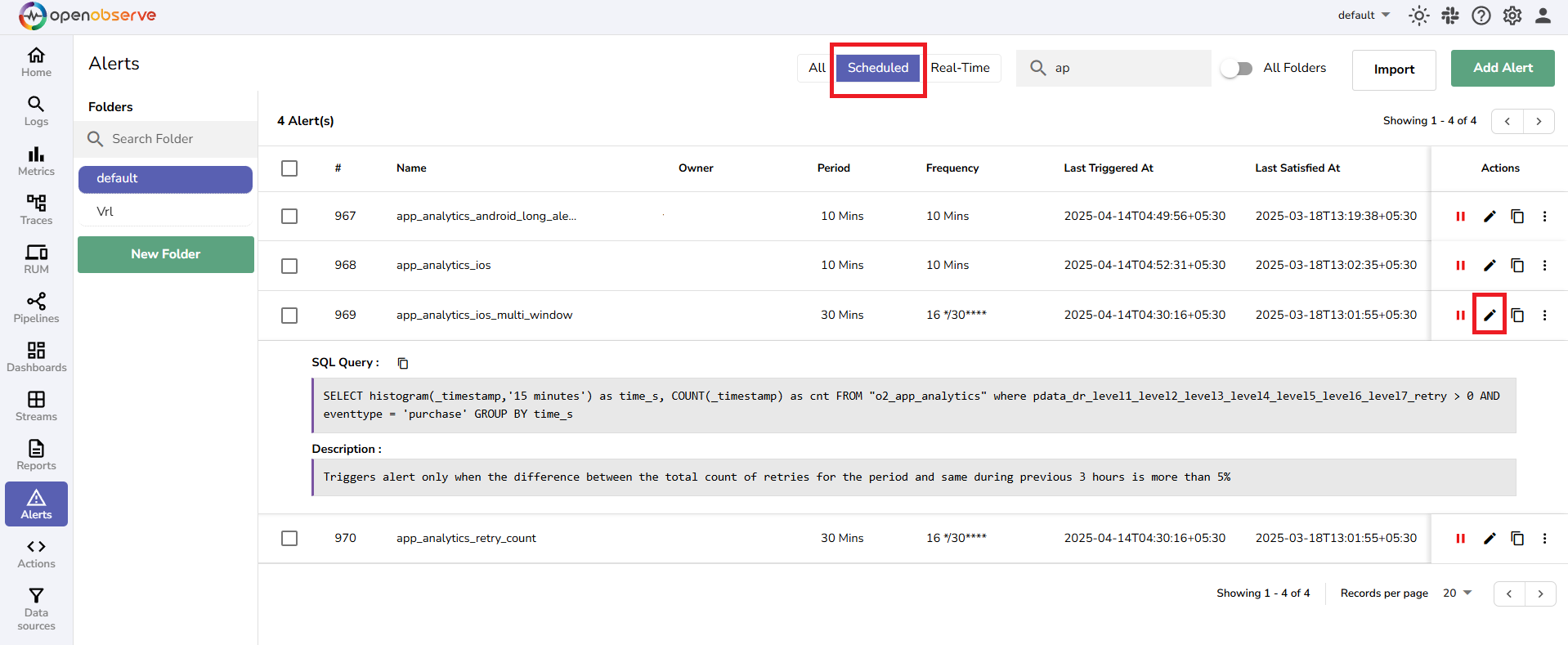Viewport: 1568px width, 645px height.
Task: Open more options for alert 968
Action: 1544,266
